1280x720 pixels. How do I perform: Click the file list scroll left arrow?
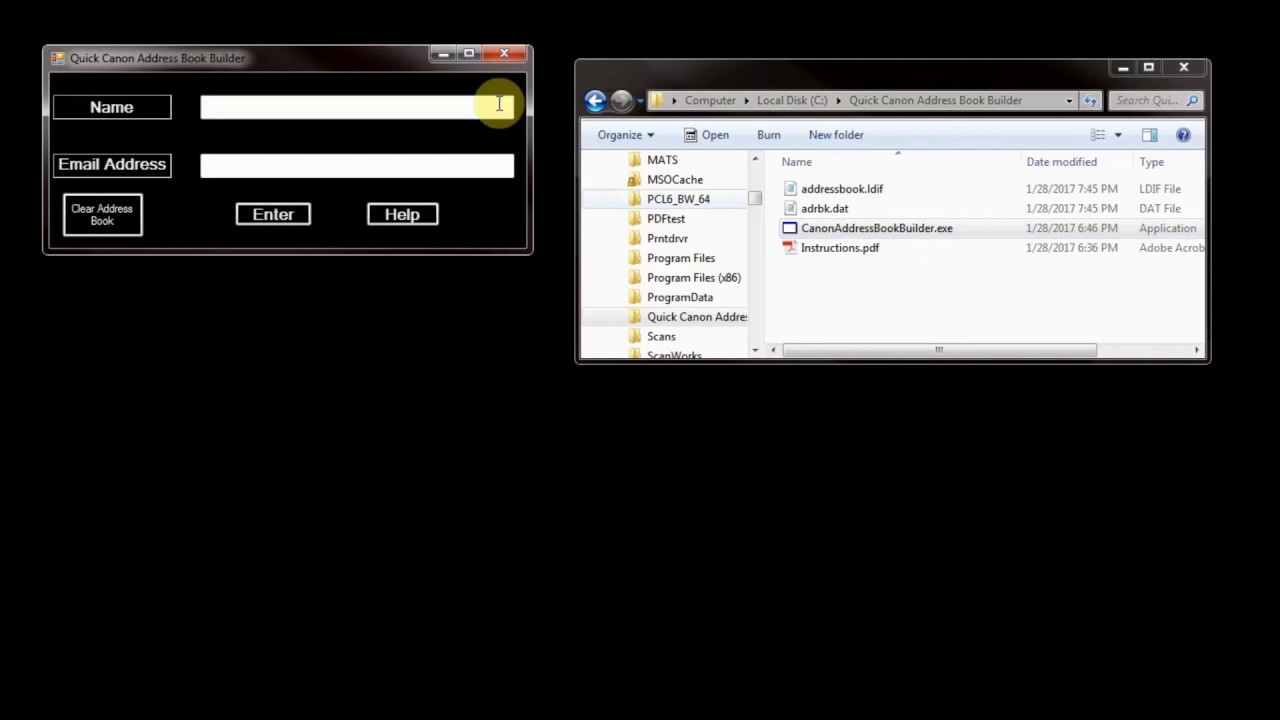[773, 350]
